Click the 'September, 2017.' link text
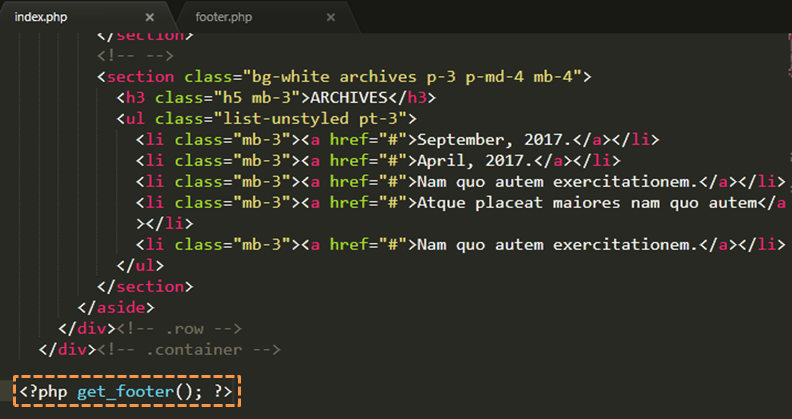 494,139
